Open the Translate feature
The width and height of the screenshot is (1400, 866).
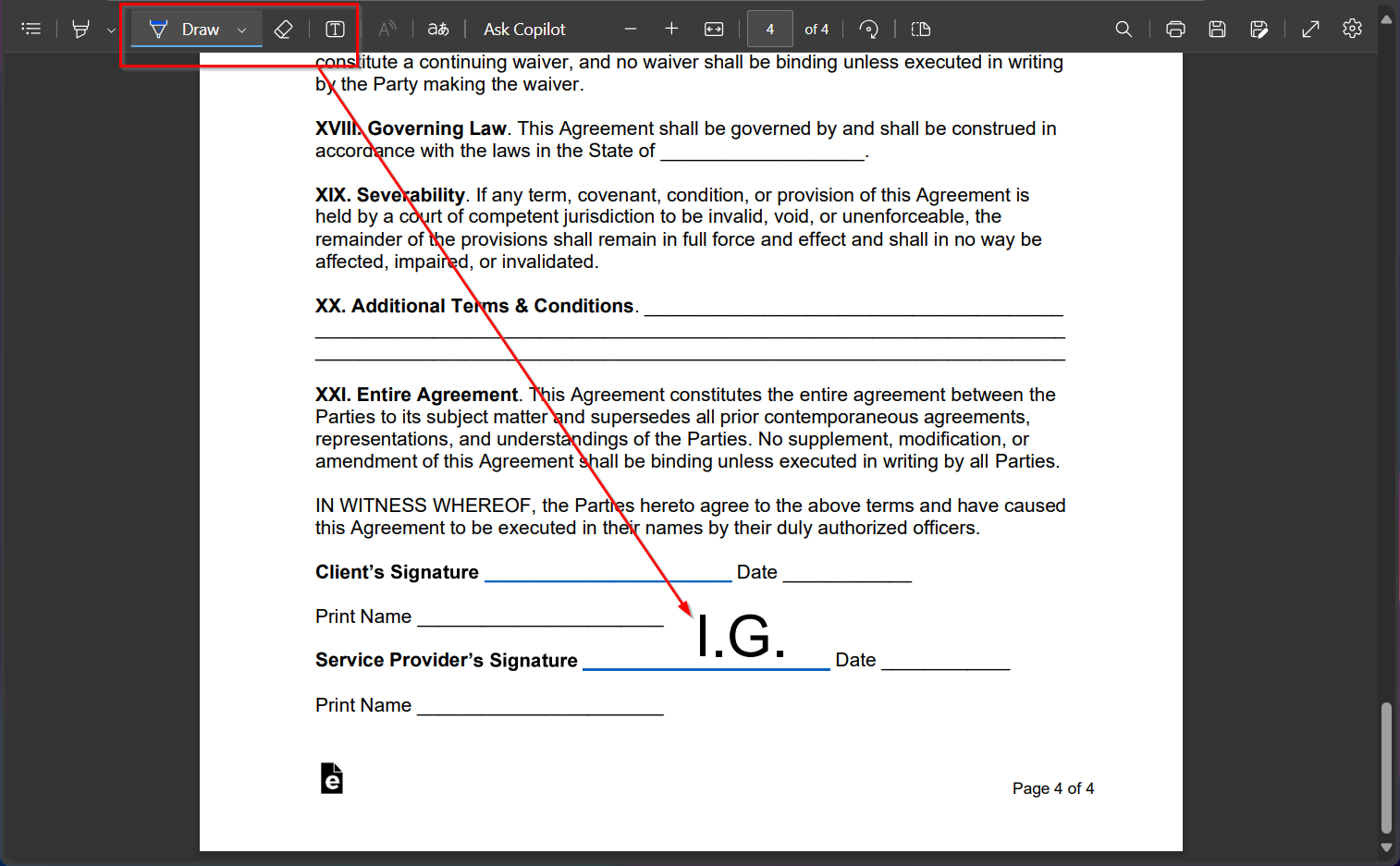(437, 29)
